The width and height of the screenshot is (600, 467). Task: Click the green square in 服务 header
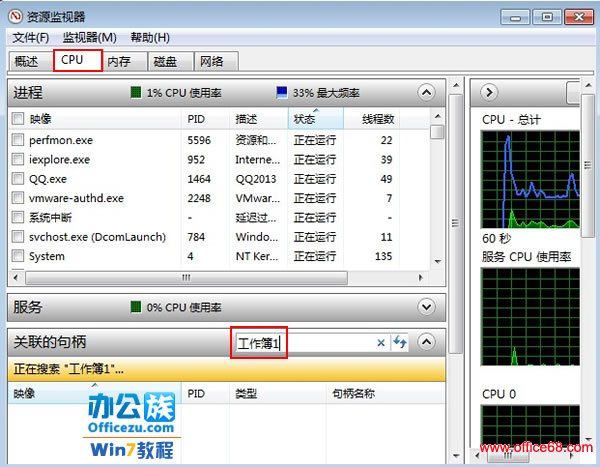pyautogui.click(x=136, y=307)
